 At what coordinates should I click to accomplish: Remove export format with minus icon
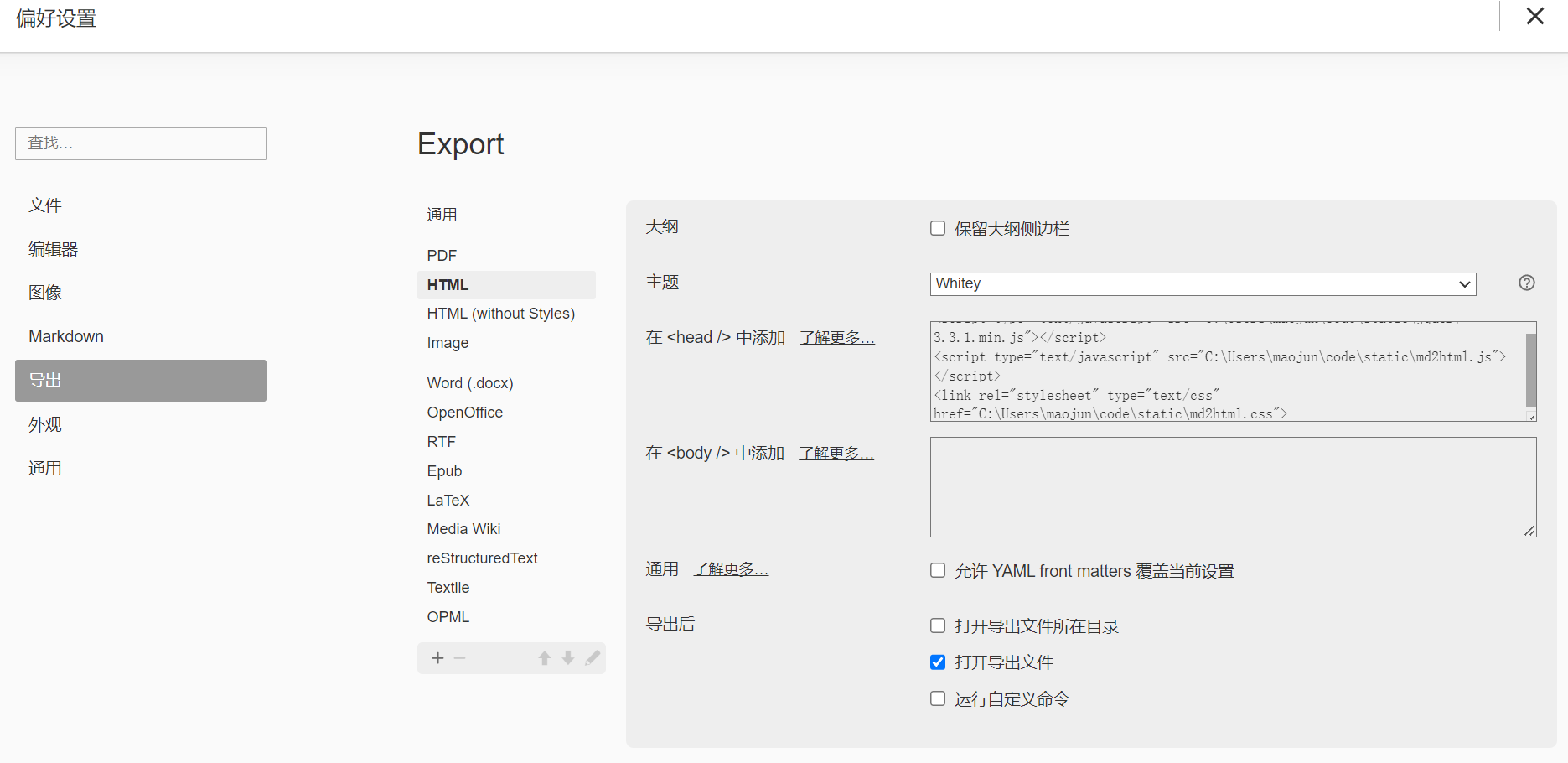point(459,658)
